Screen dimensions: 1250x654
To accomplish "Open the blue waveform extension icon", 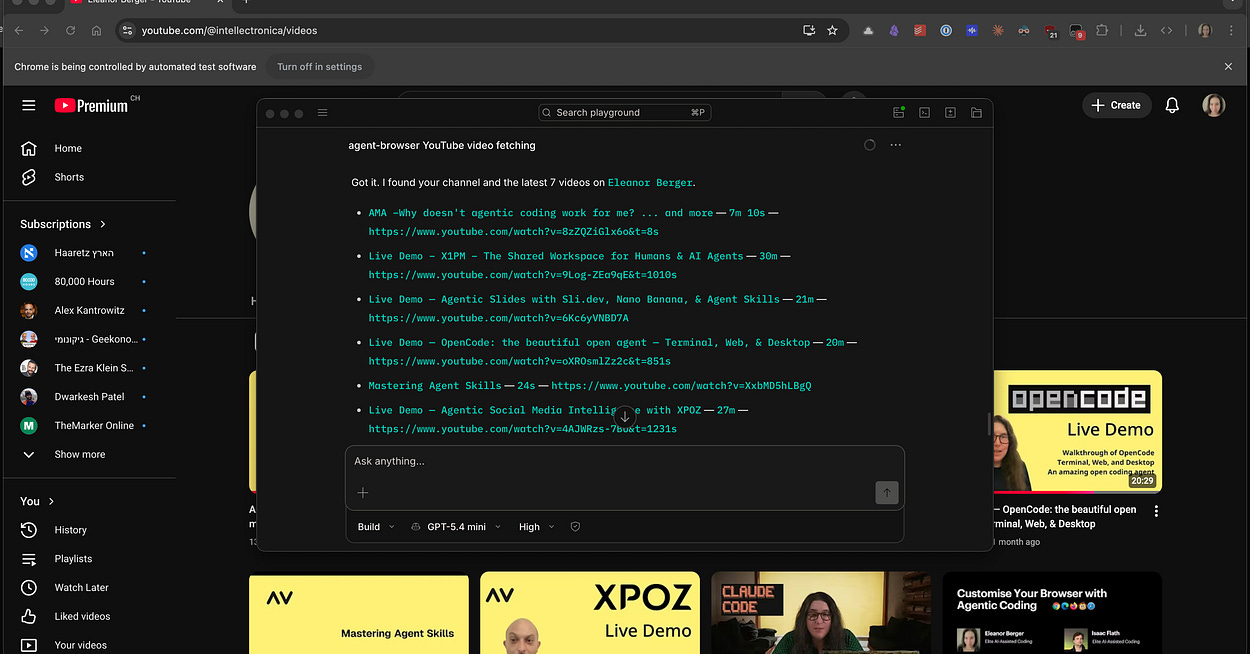I will [971, 31].
